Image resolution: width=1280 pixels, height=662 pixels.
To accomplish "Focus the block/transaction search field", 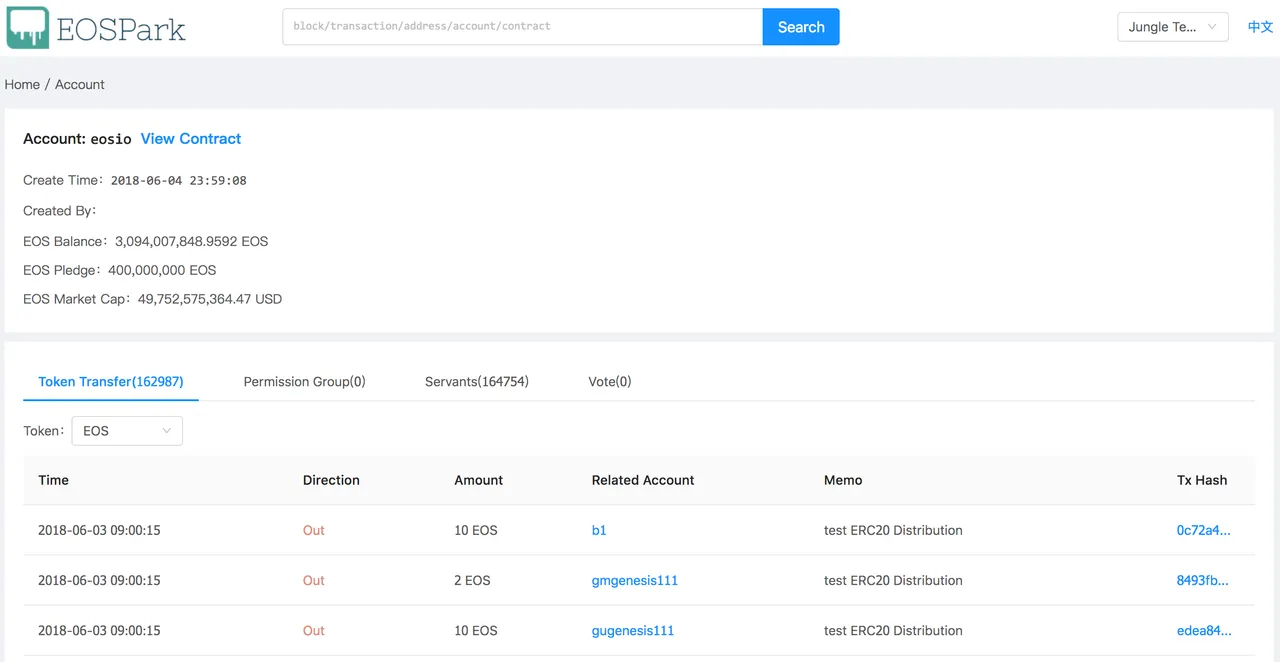I will pos(523,27).
